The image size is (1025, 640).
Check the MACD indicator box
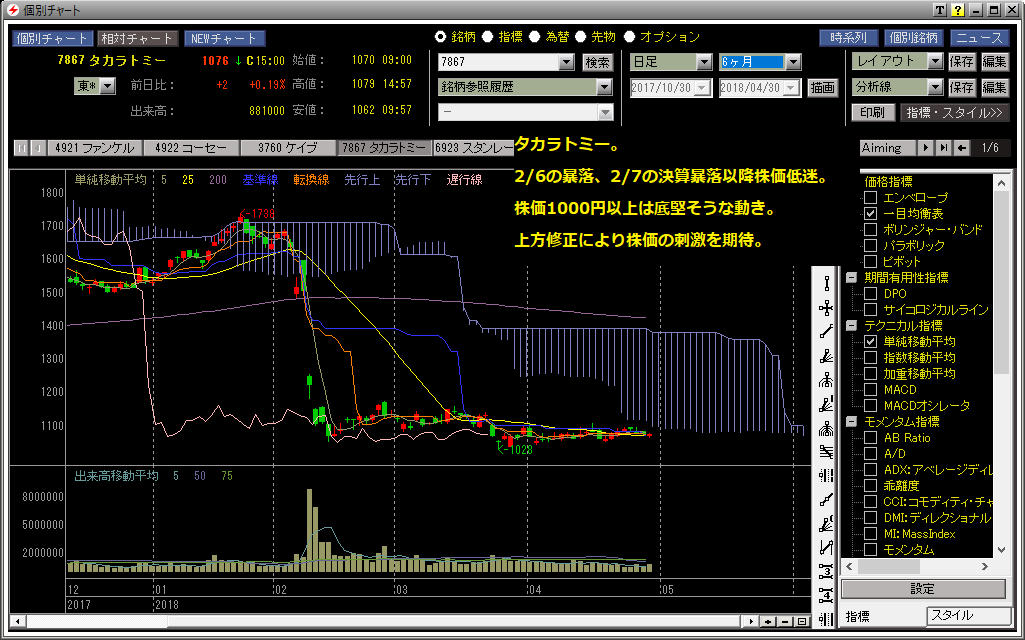tap(870, 390)
